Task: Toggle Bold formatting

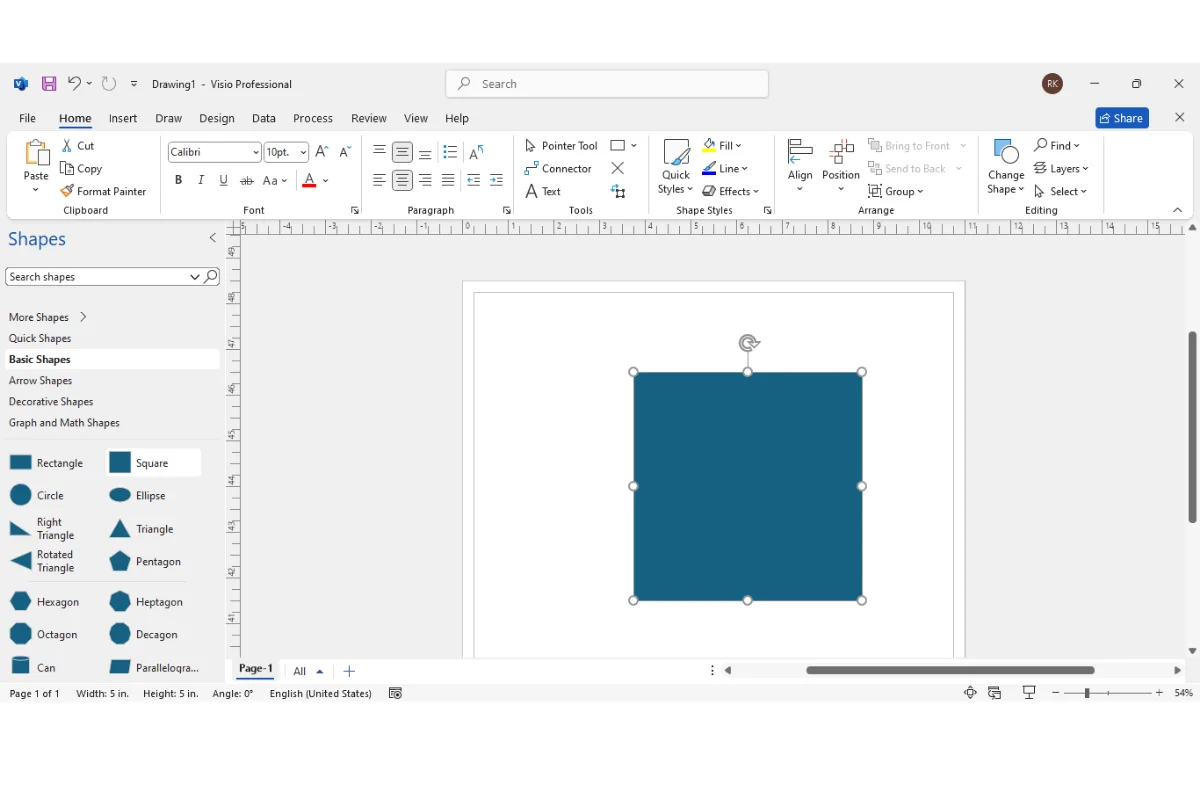Action: click(178, 181)
